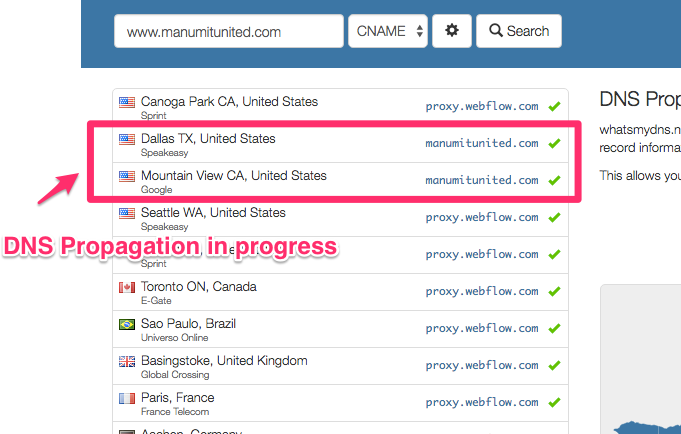Image resolution: width=681 pixels, height=434 pixels.
Task: Click green checkmark in Canoga Park row
Action: (554, 106)
